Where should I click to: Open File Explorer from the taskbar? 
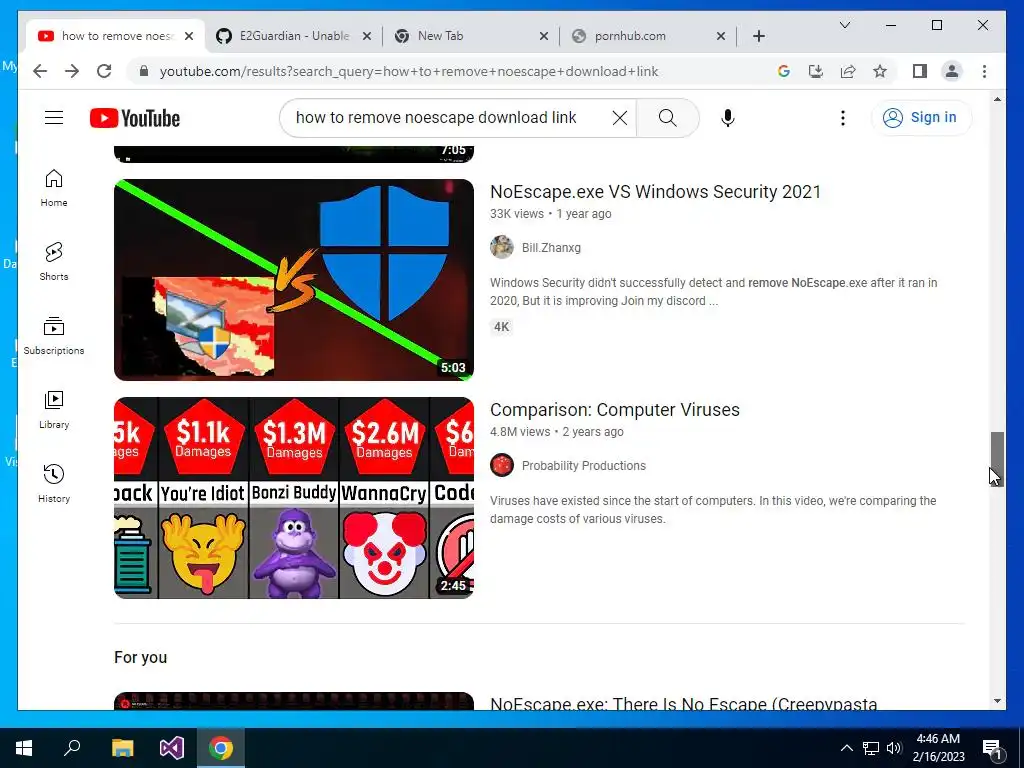point(122,748)
